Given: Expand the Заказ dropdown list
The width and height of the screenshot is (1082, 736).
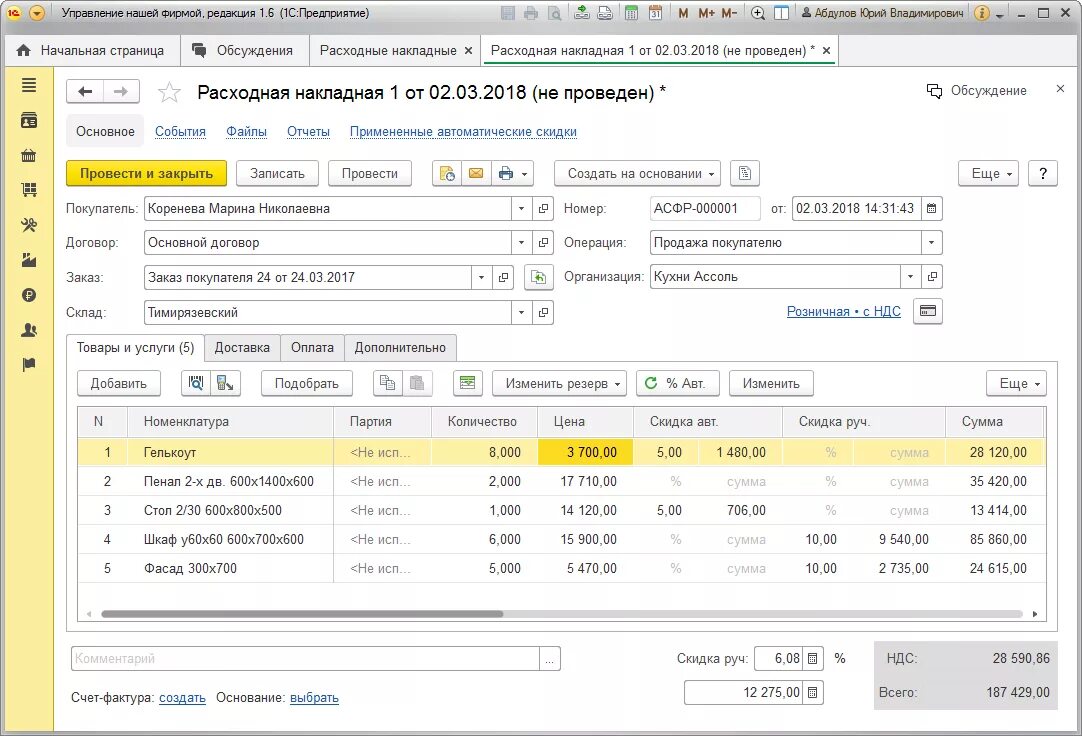Looking at the screenshot, I should 482,277.
